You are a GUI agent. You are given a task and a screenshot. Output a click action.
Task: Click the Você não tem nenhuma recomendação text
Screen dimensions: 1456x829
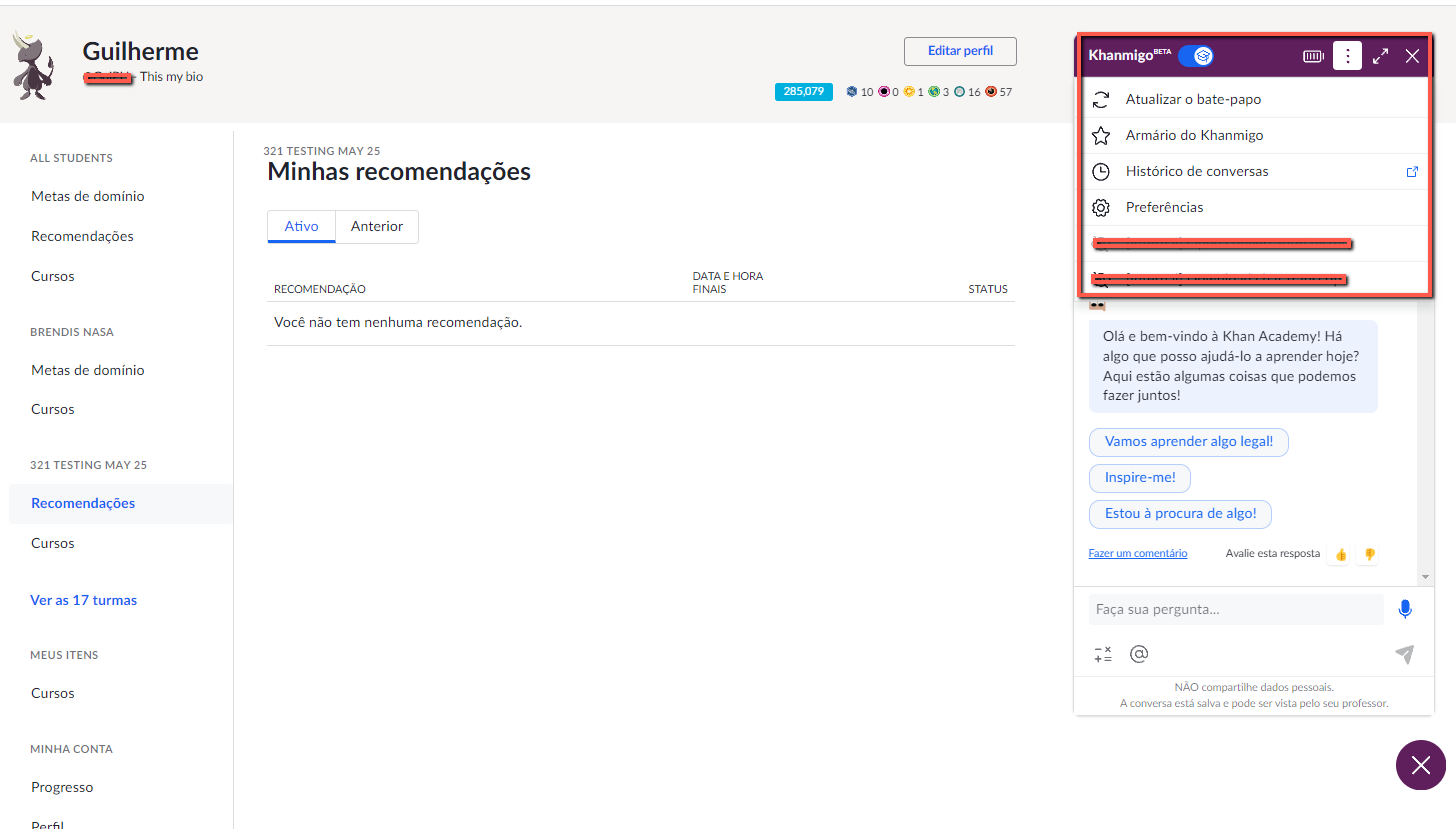click(398, 322)
